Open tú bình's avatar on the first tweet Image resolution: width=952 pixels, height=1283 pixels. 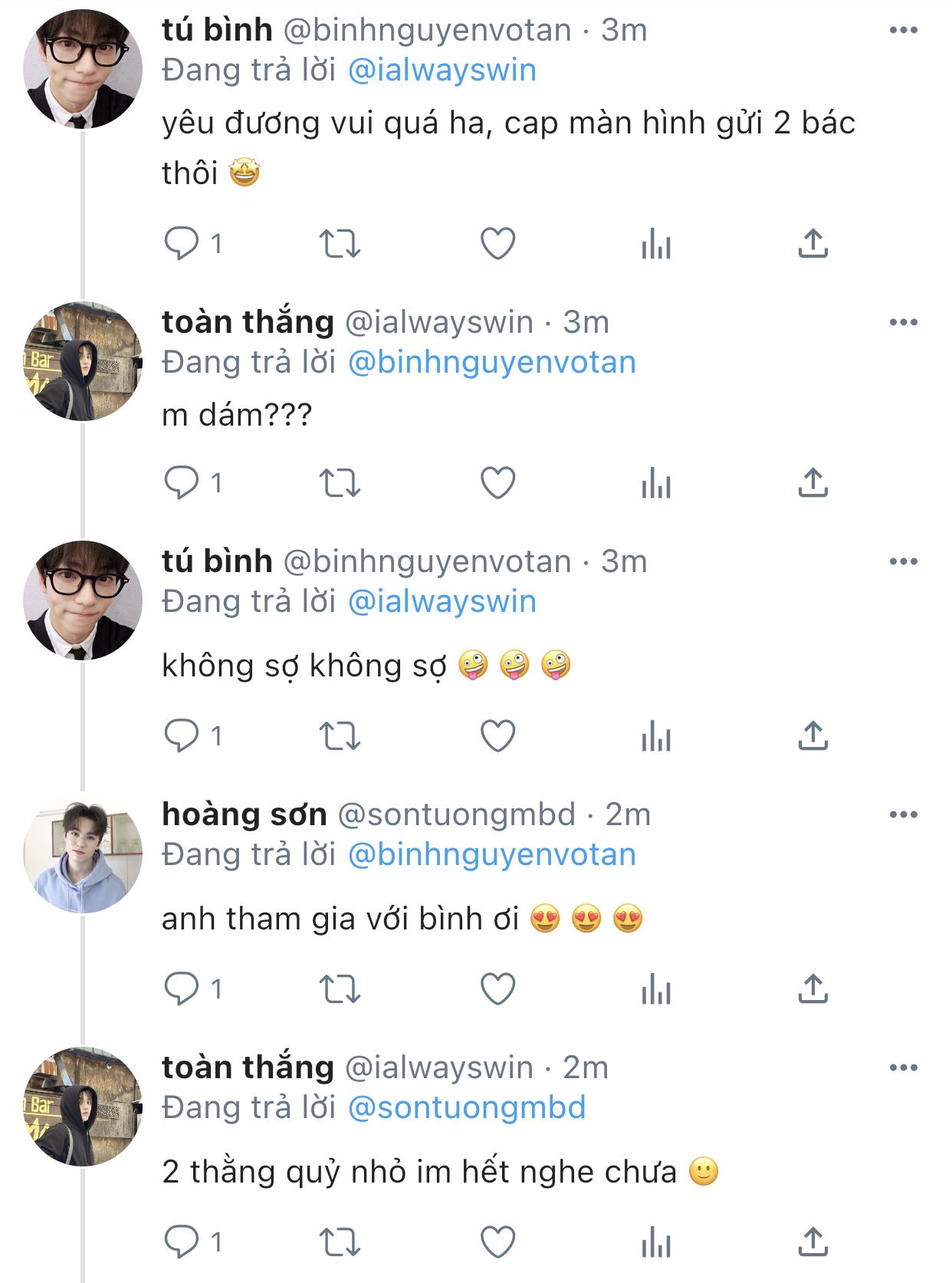[x=83, y=69]
